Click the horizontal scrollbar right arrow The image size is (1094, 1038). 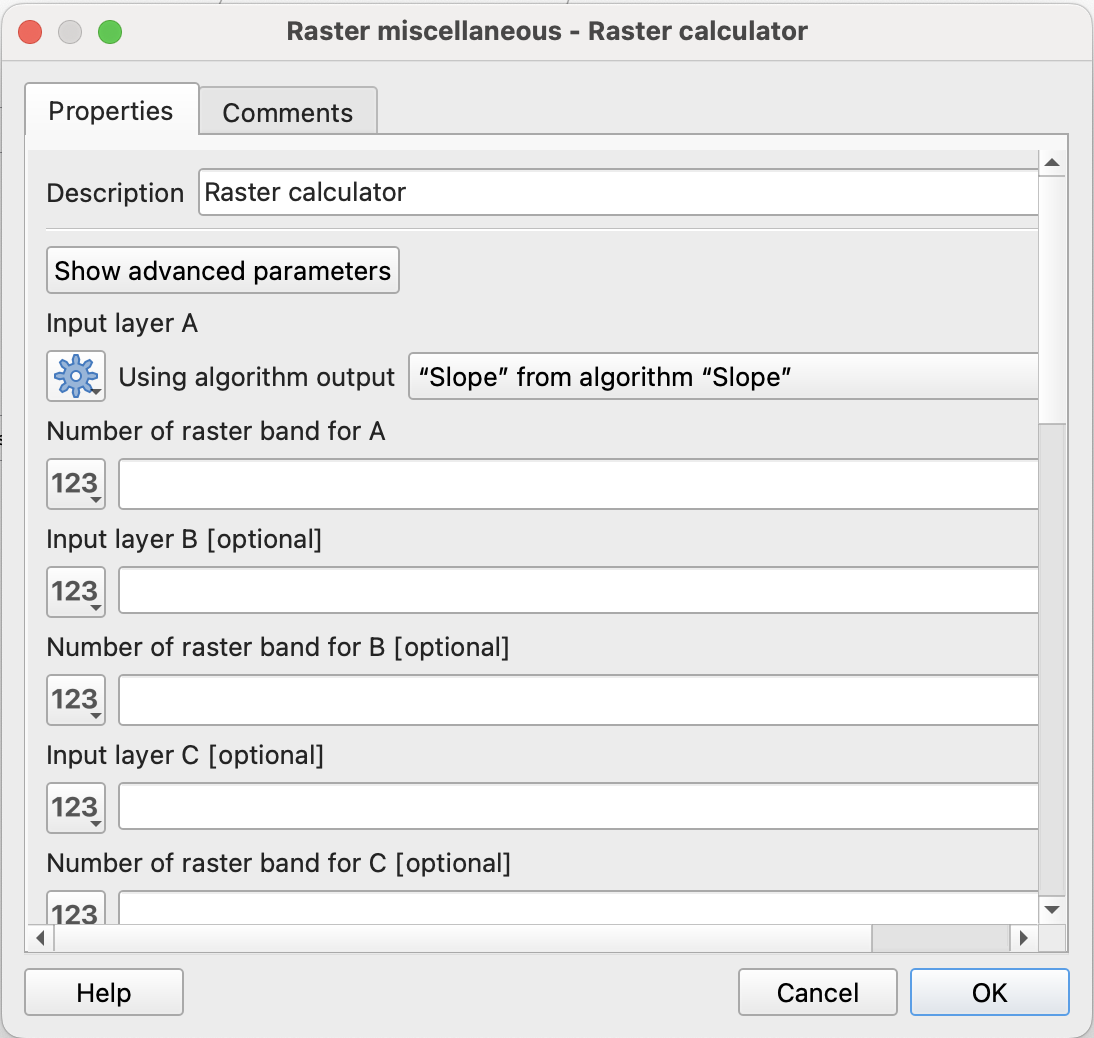pyautogui.click(x=1022, y=938)
